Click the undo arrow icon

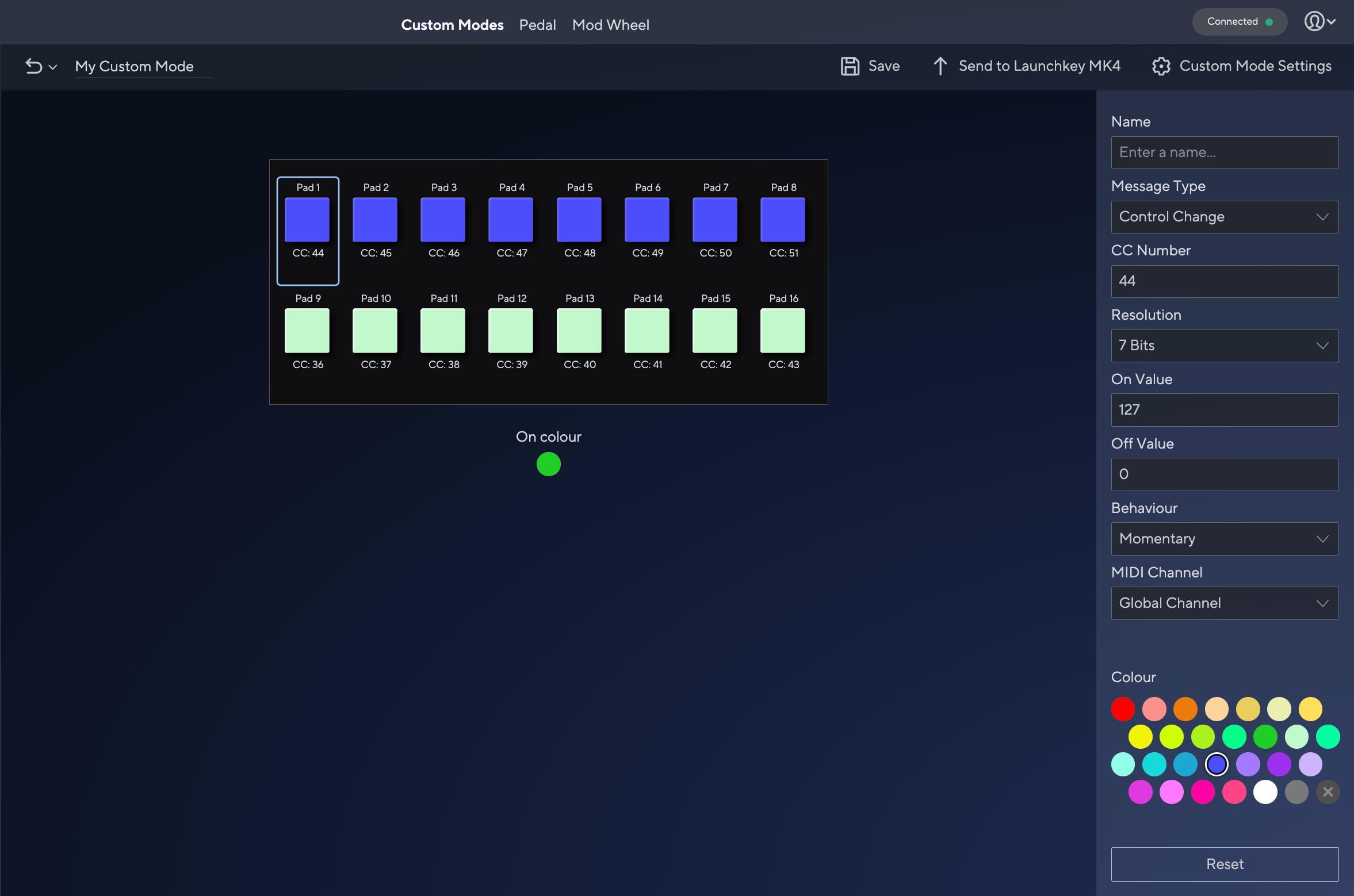click(33, 66)
